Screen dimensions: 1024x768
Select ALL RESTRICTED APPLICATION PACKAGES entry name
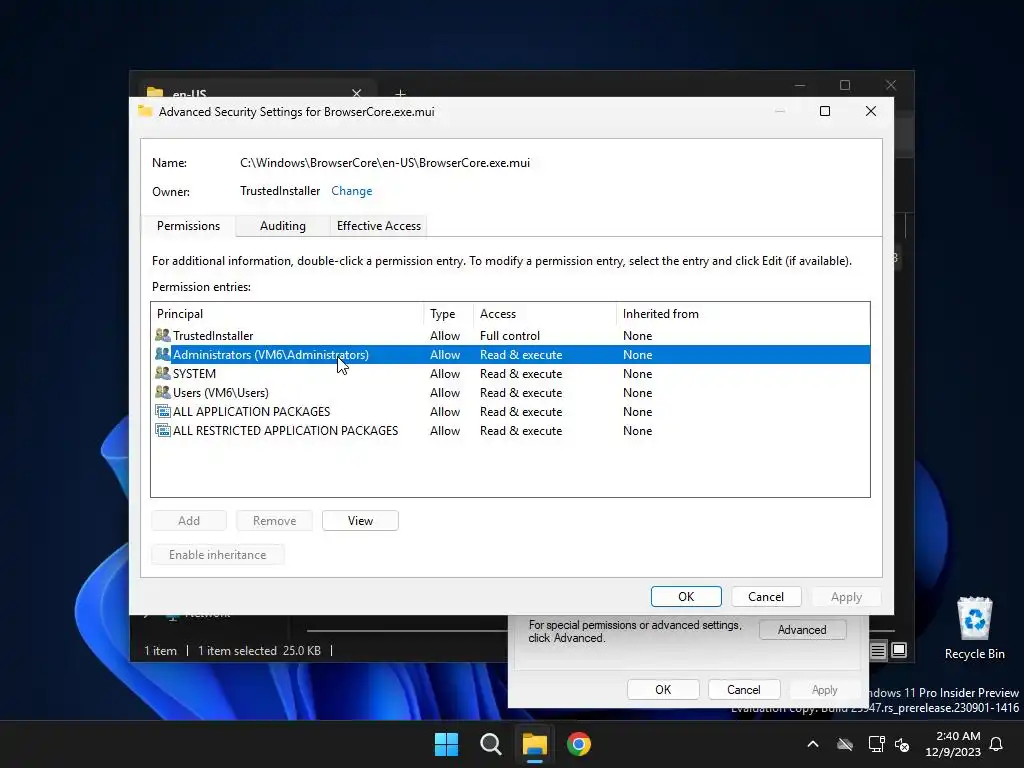pyautogui.click(x=285, y=430)
